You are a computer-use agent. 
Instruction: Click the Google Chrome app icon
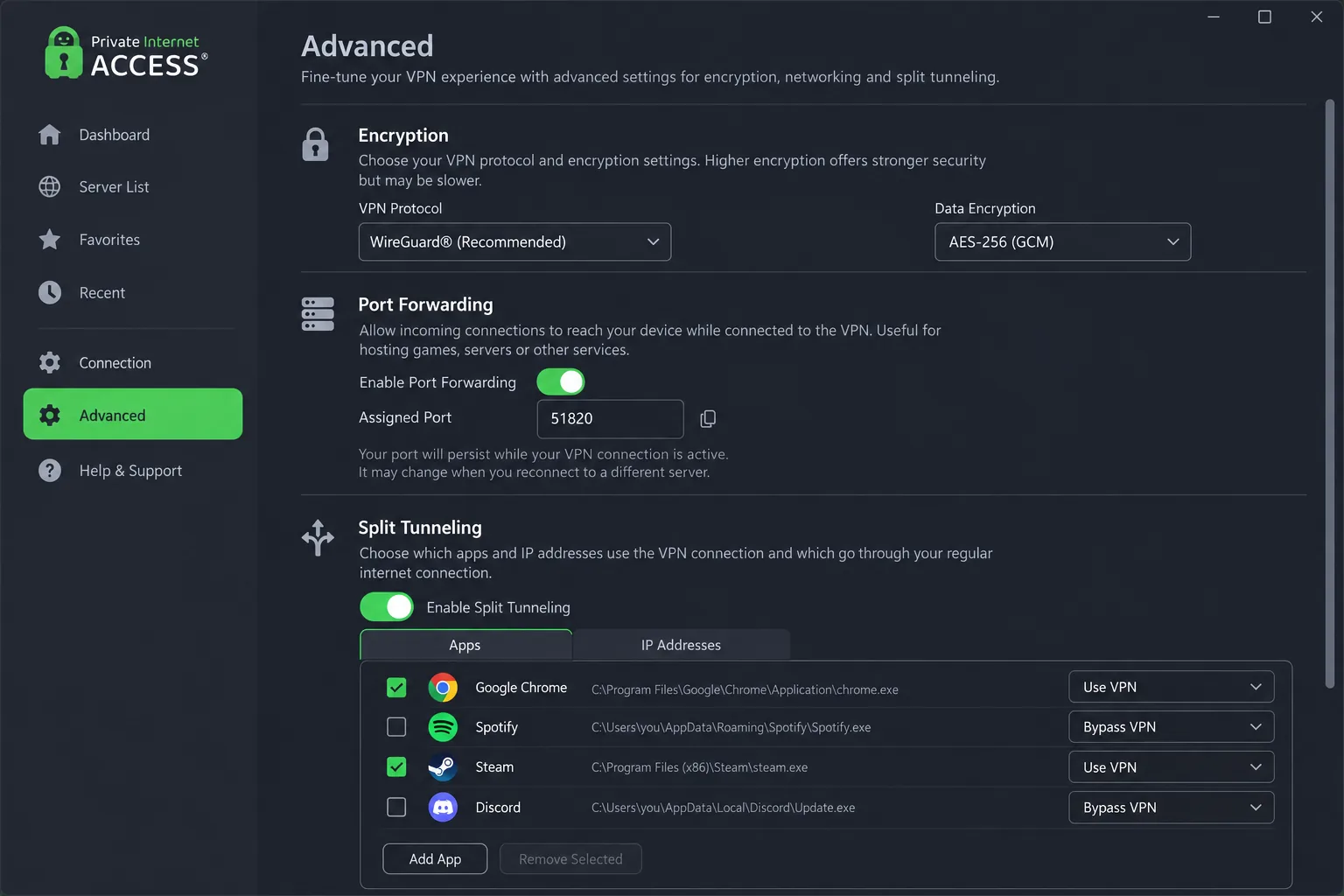(x=443, y=688)
